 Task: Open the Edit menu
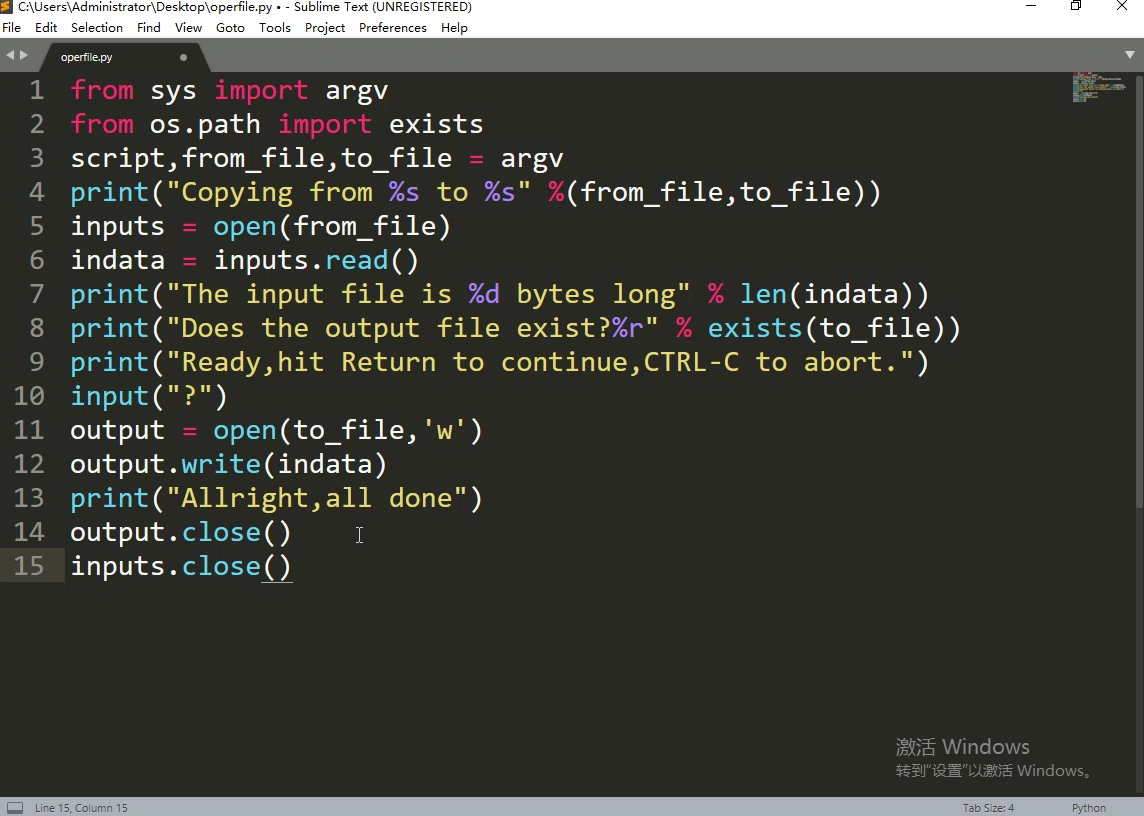click(45, 27)
